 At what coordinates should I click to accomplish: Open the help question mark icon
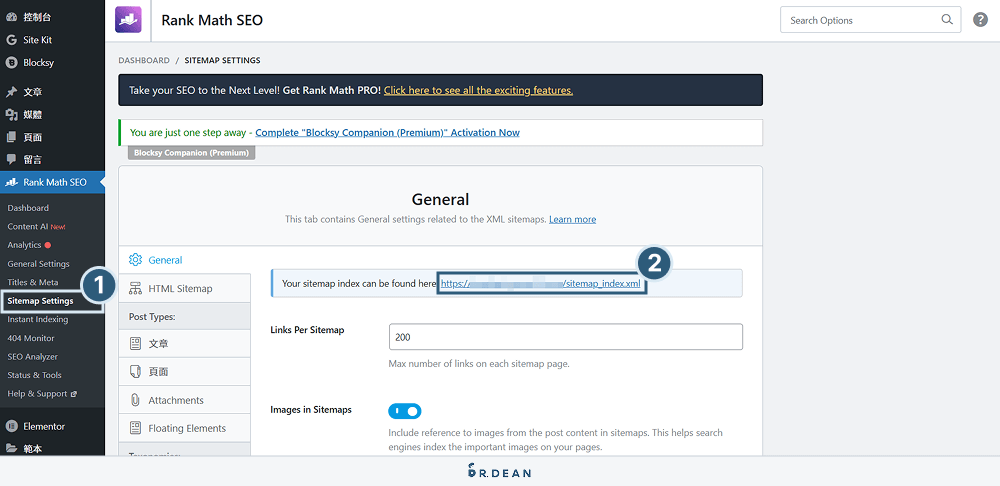980,20
